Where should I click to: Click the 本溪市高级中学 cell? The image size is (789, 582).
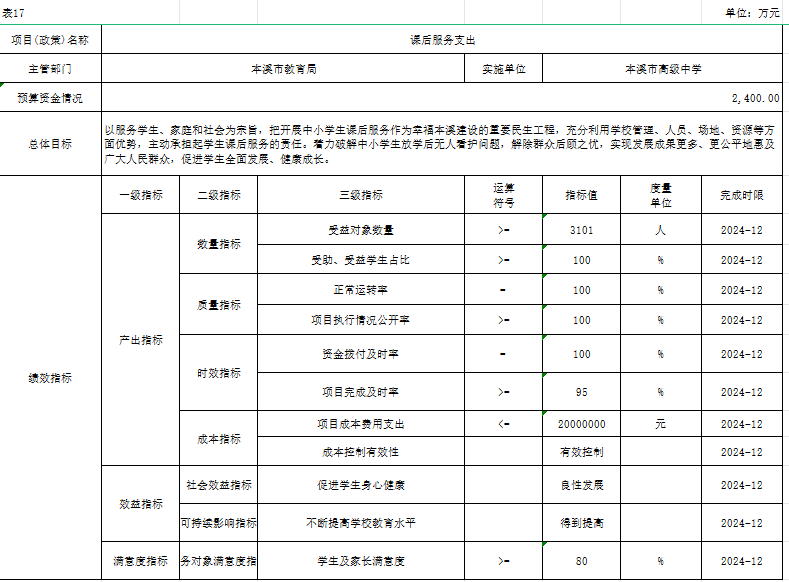pyautogui.click(x=663, y=68)
